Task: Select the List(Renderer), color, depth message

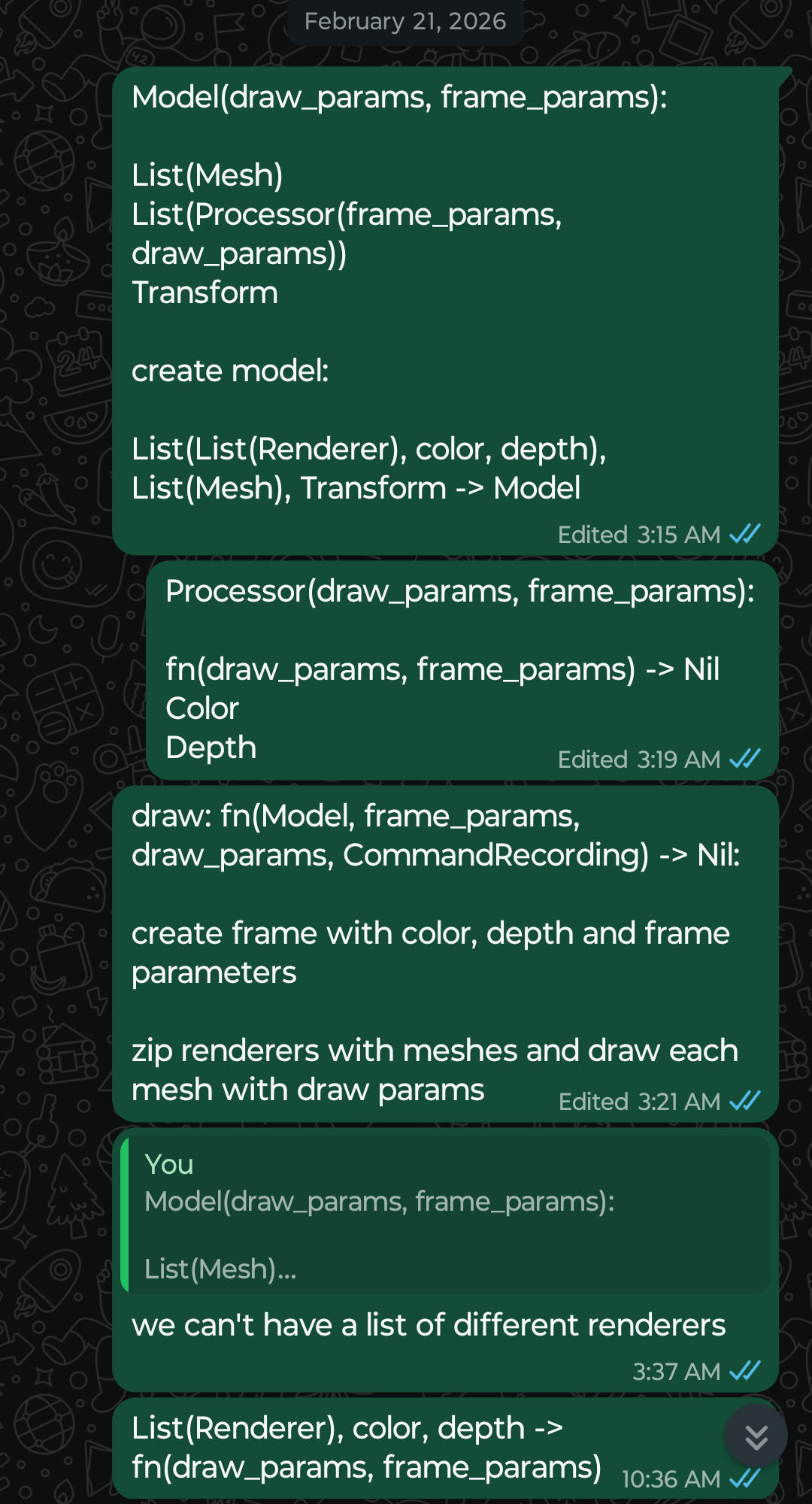Action: tap(445, 1448)
